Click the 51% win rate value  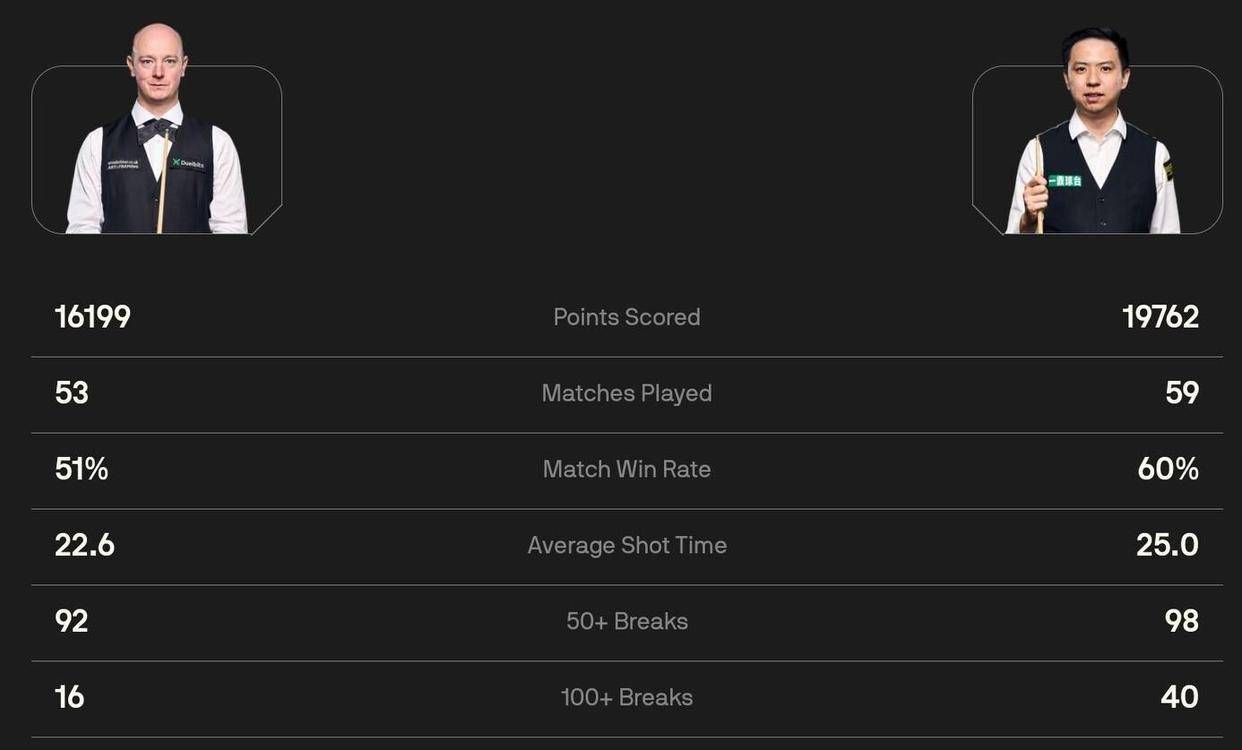[x=81, y=469]
